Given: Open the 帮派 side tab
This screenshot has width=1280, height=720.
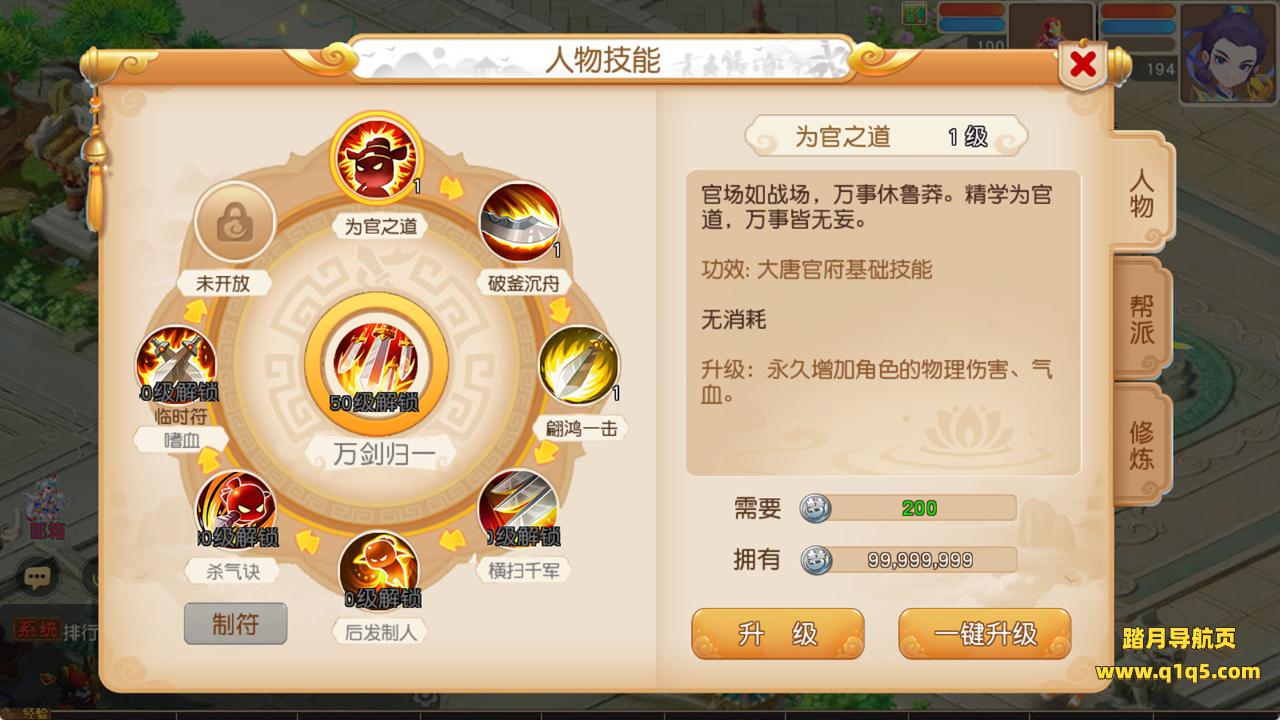Looking at the screenshot, I should (1141, 319).
